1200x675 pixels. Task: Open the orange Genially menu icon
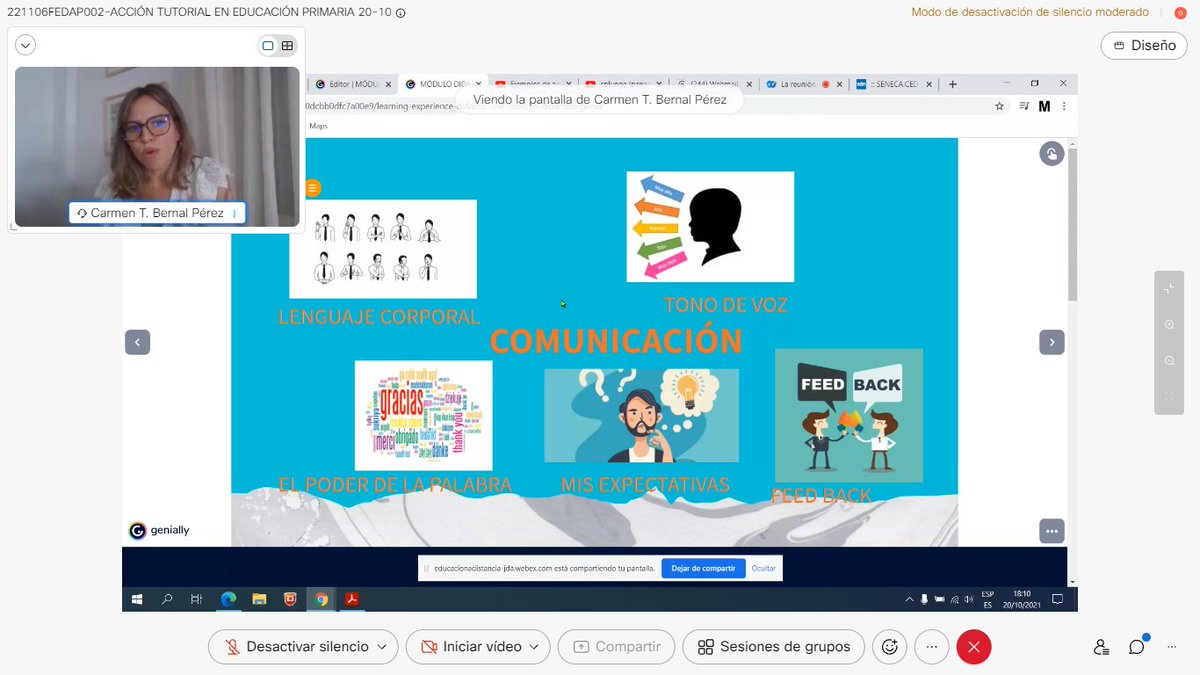(313, 187)
